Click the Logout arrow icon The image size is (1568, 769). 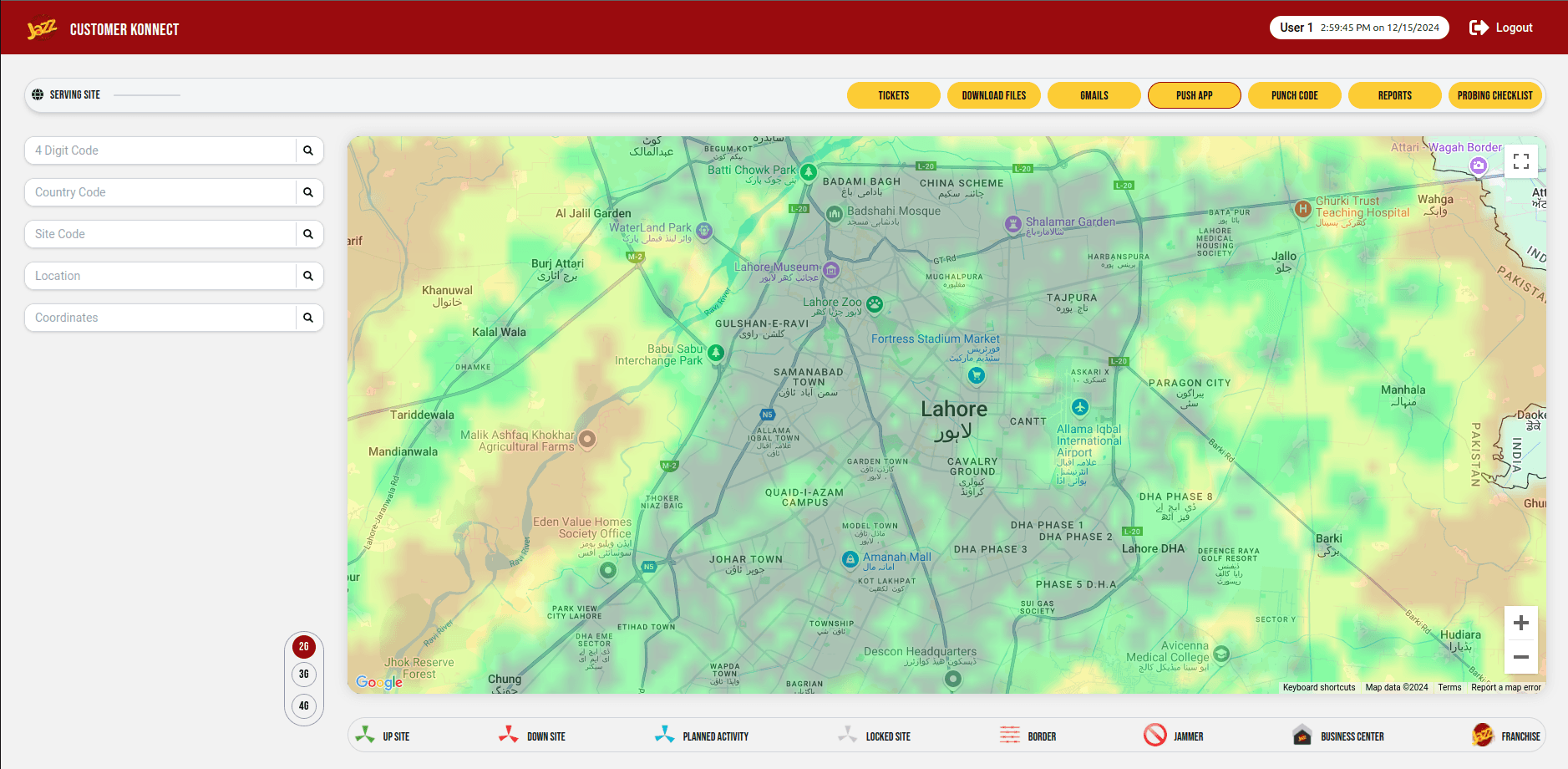pyautogui.click(x=1479, y=28)
